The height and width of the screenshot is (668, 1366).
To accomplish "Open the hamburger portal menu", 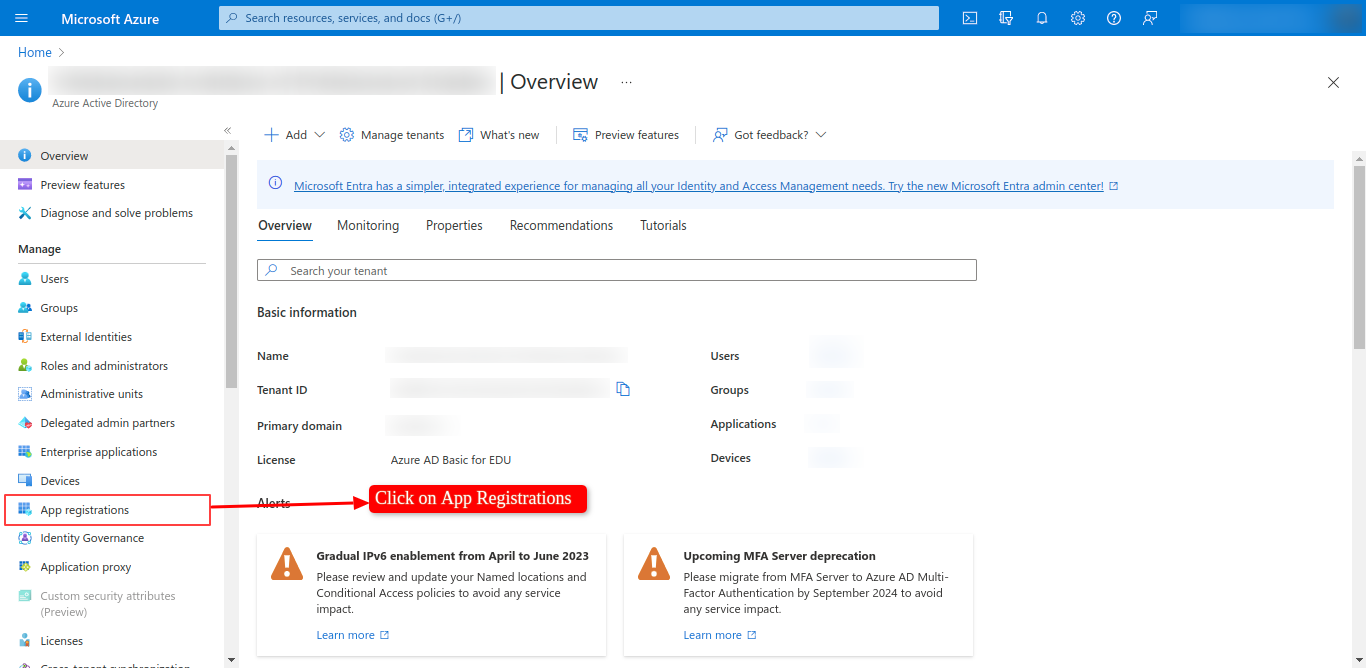I will [x=22, y=18].
